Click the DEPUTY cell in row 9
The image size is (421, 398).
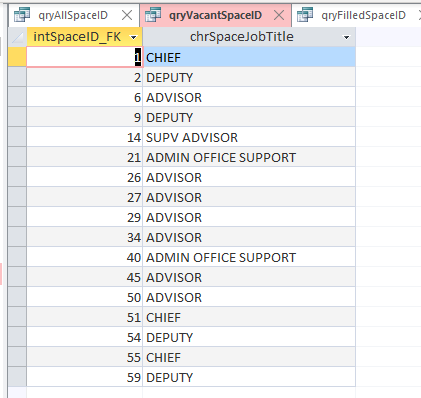point(249,117)
